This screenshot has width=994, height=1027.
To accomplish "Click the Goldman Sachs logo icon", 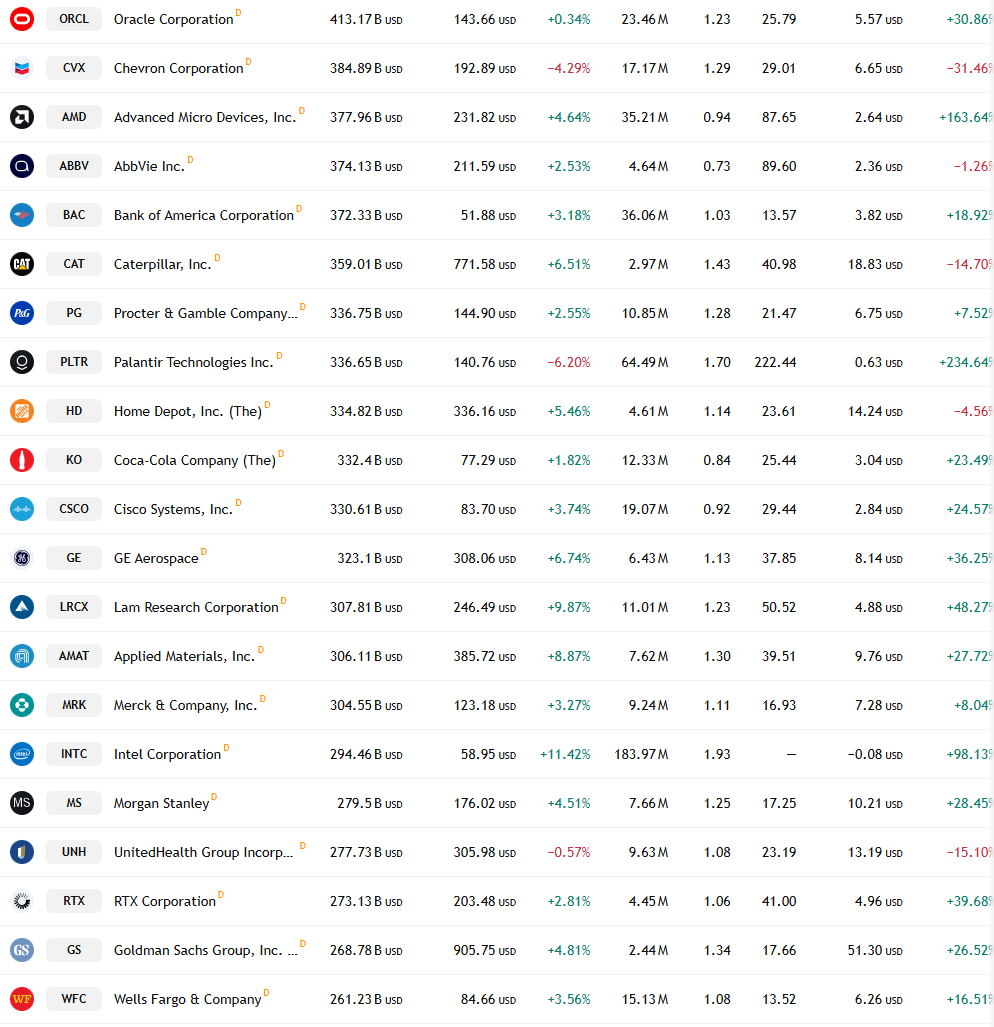I will (22, 950).
